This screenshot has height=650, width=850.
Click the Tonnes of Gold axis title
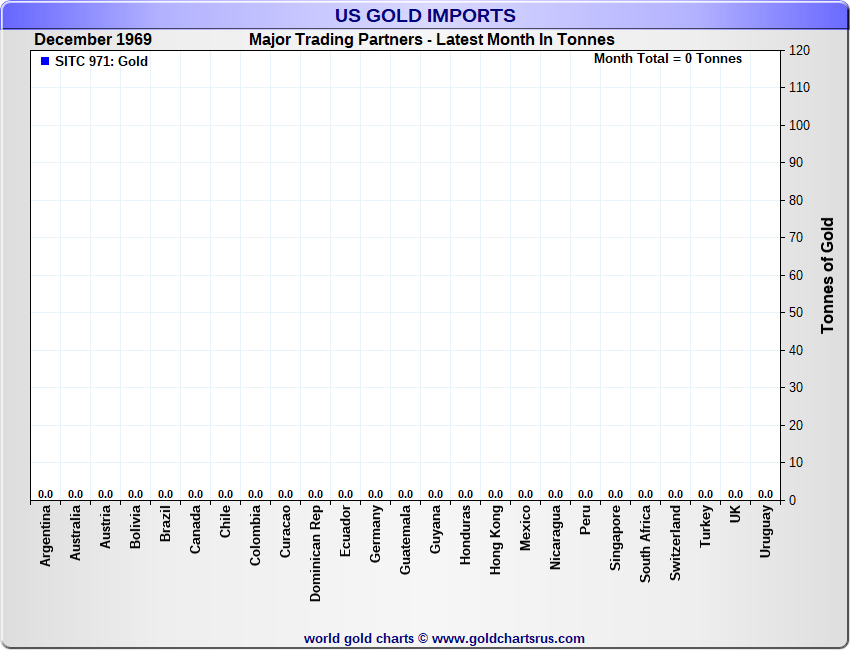coord(828,275)
